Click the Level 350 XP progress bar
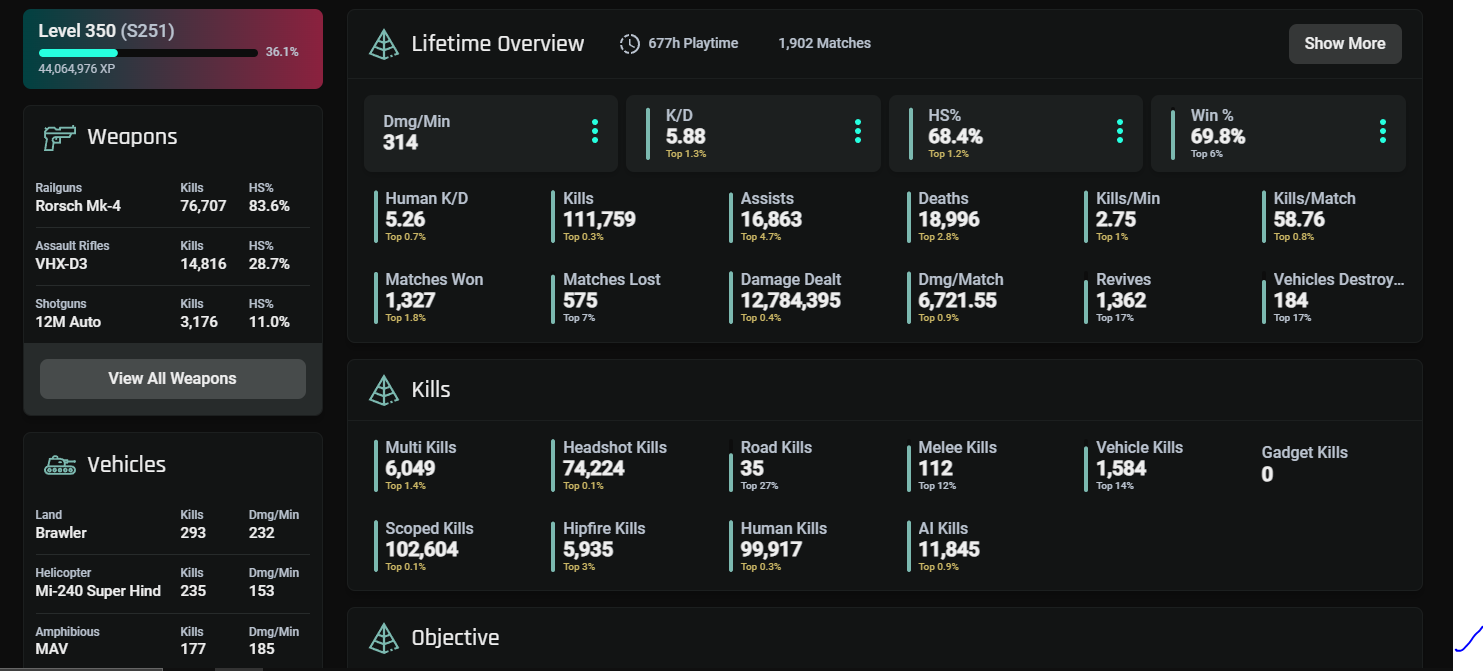This screenshot has width=1483, height=671. (148, 52)
